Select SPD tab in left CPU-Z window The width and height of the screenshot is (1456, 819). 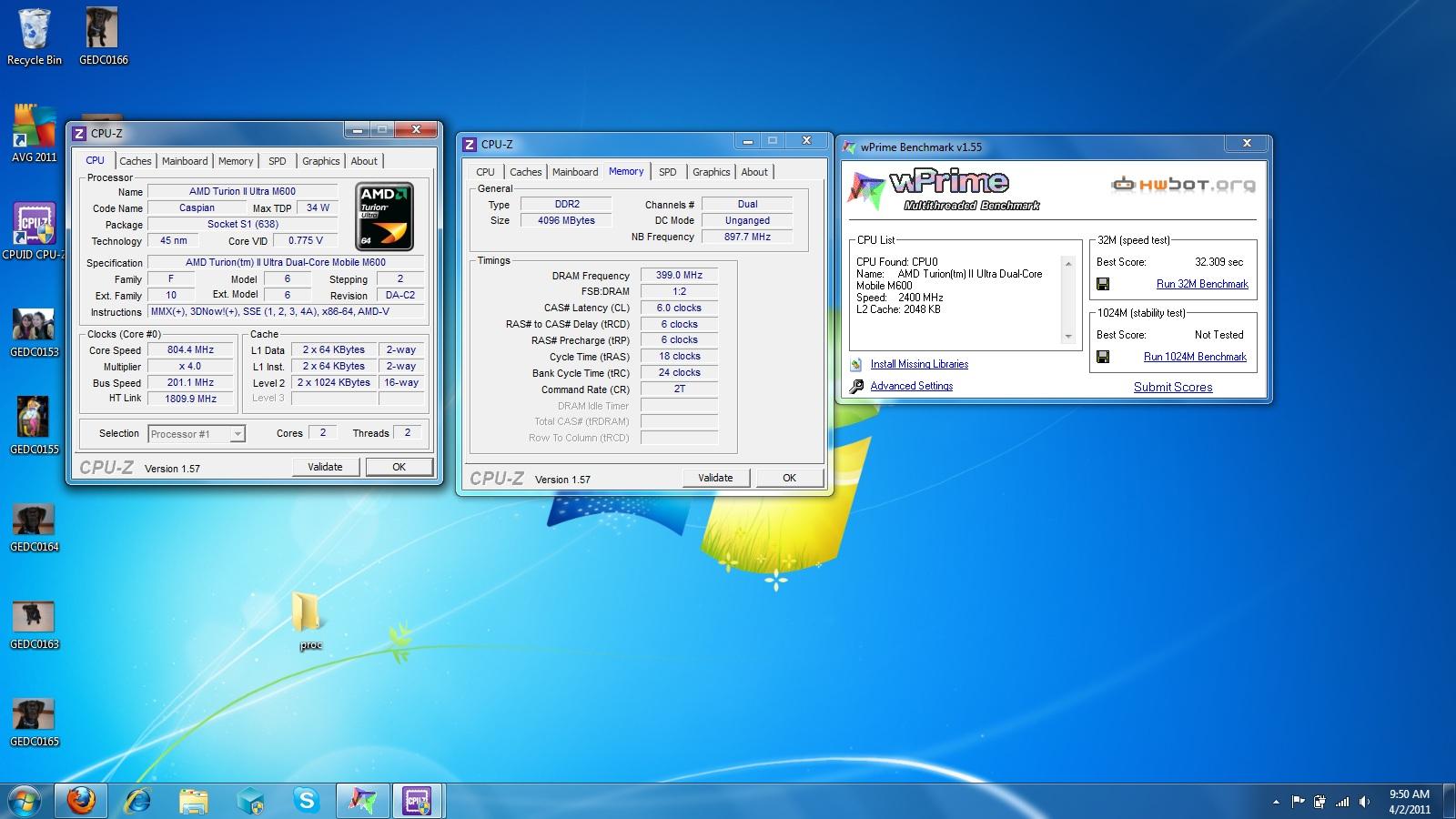pyautogui.click(x=278, y=161)
